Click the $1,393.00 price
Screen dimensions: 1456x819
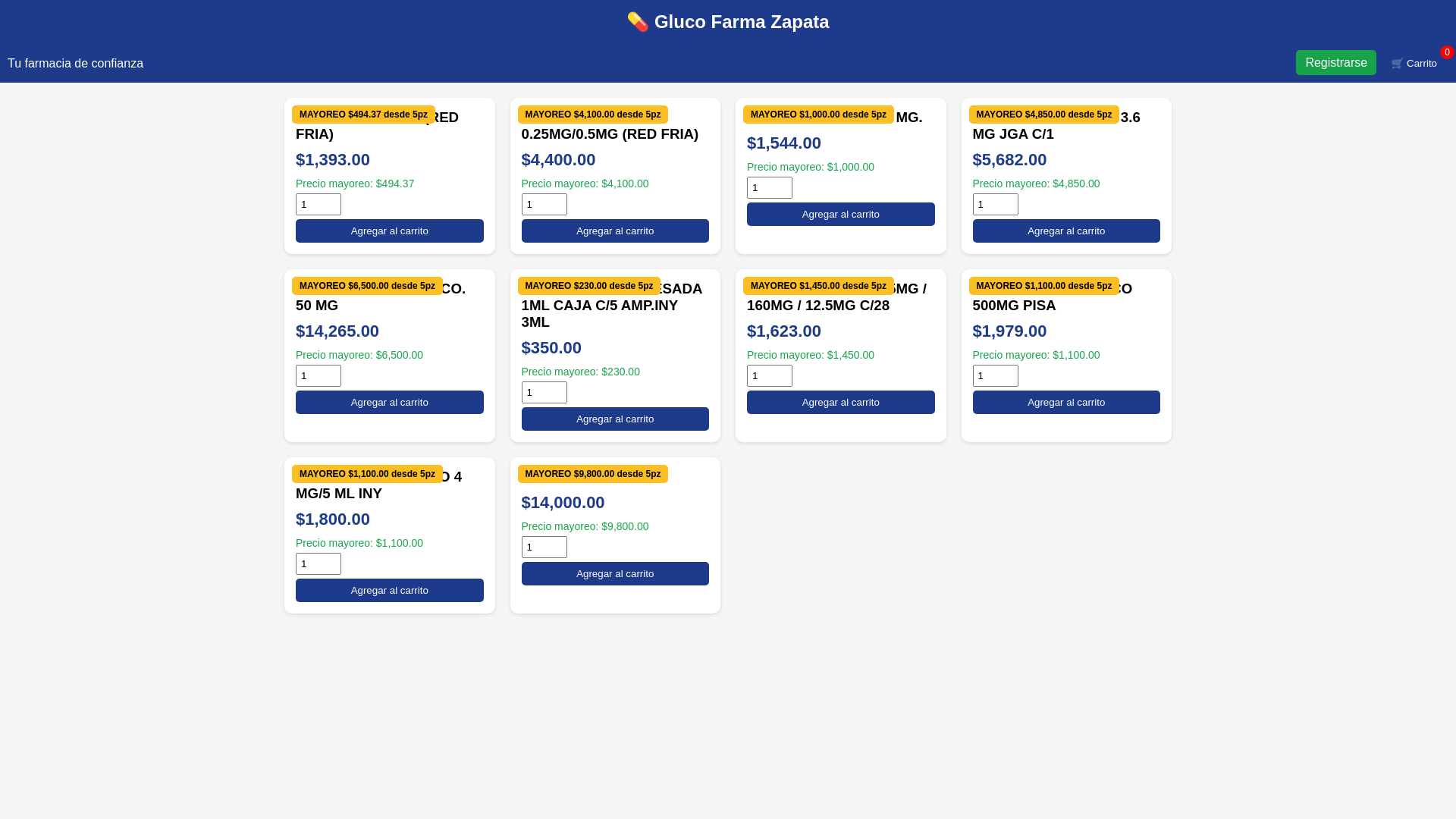coord(333,160)
